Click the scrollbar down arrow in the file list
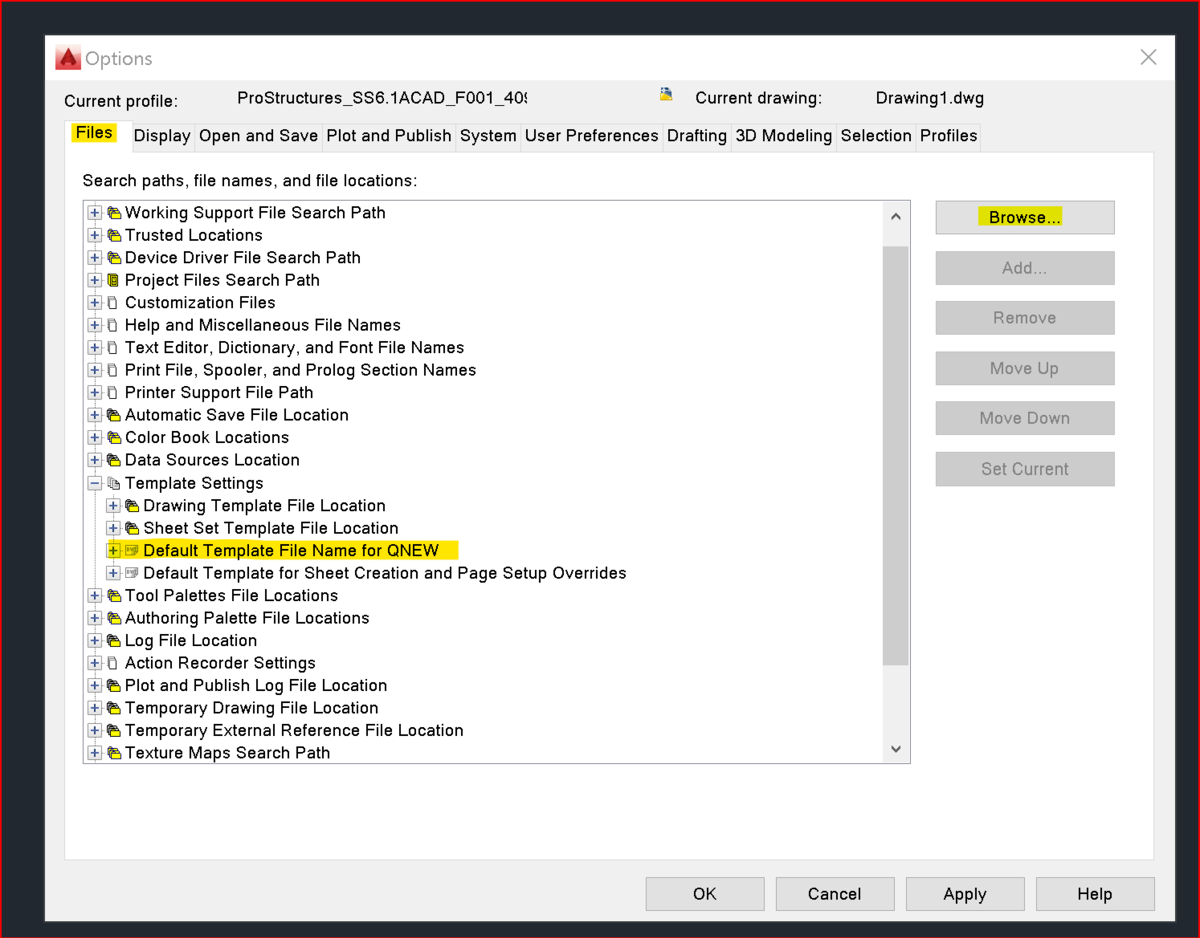Viewport: 1200px width, 939px height. click(896, 749)
